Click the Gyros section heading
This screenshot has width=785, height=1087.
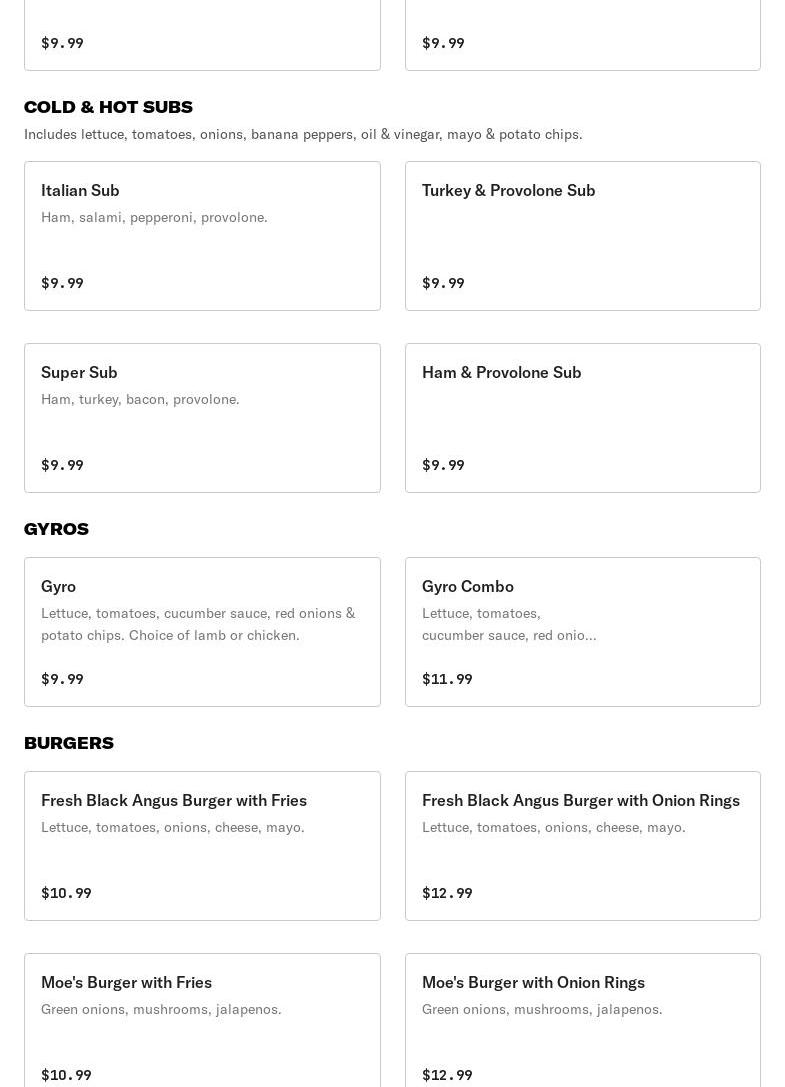point(56,529)
